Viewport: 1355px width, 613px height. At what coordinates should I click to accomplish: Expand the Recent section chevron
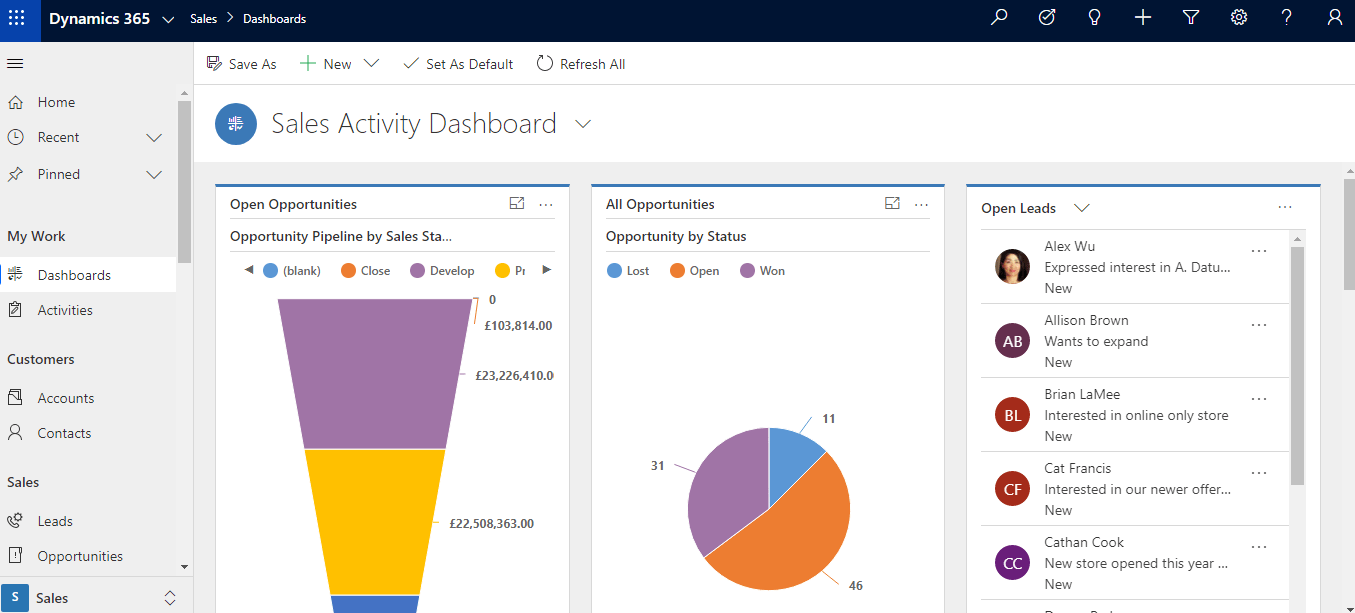[154, 138]
